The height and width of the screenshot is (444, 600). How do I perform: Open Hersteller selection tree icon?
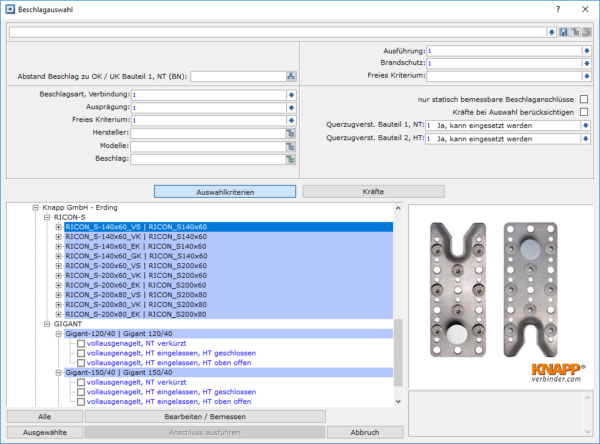291,133
